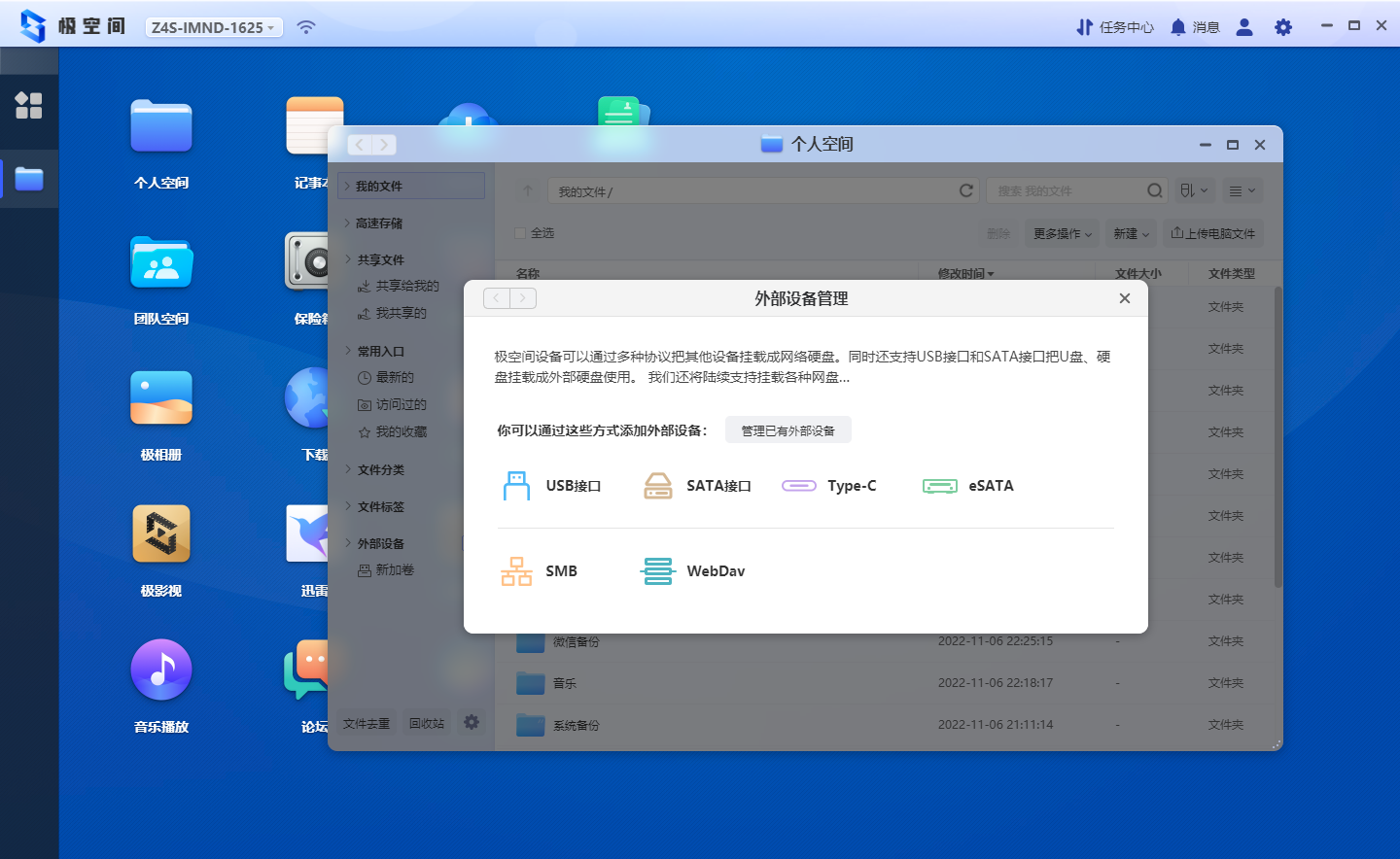This screenshot has width=1400, height=859.
Task: Open system settings gear in top bar
Action: coord(1283,27)
